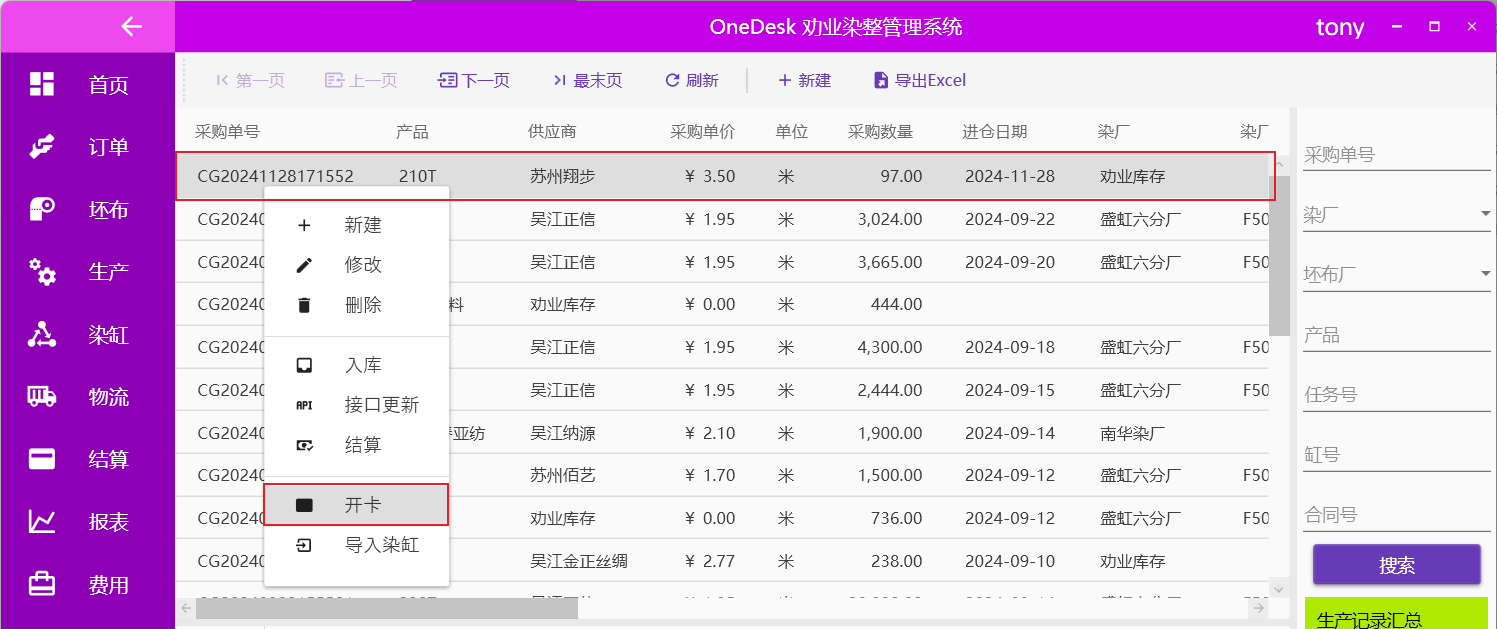Image resolution: width=1497 pixels, height=629 pixels.
Task: Expand the 染厂 dropdown filter
Action: 1485,214
